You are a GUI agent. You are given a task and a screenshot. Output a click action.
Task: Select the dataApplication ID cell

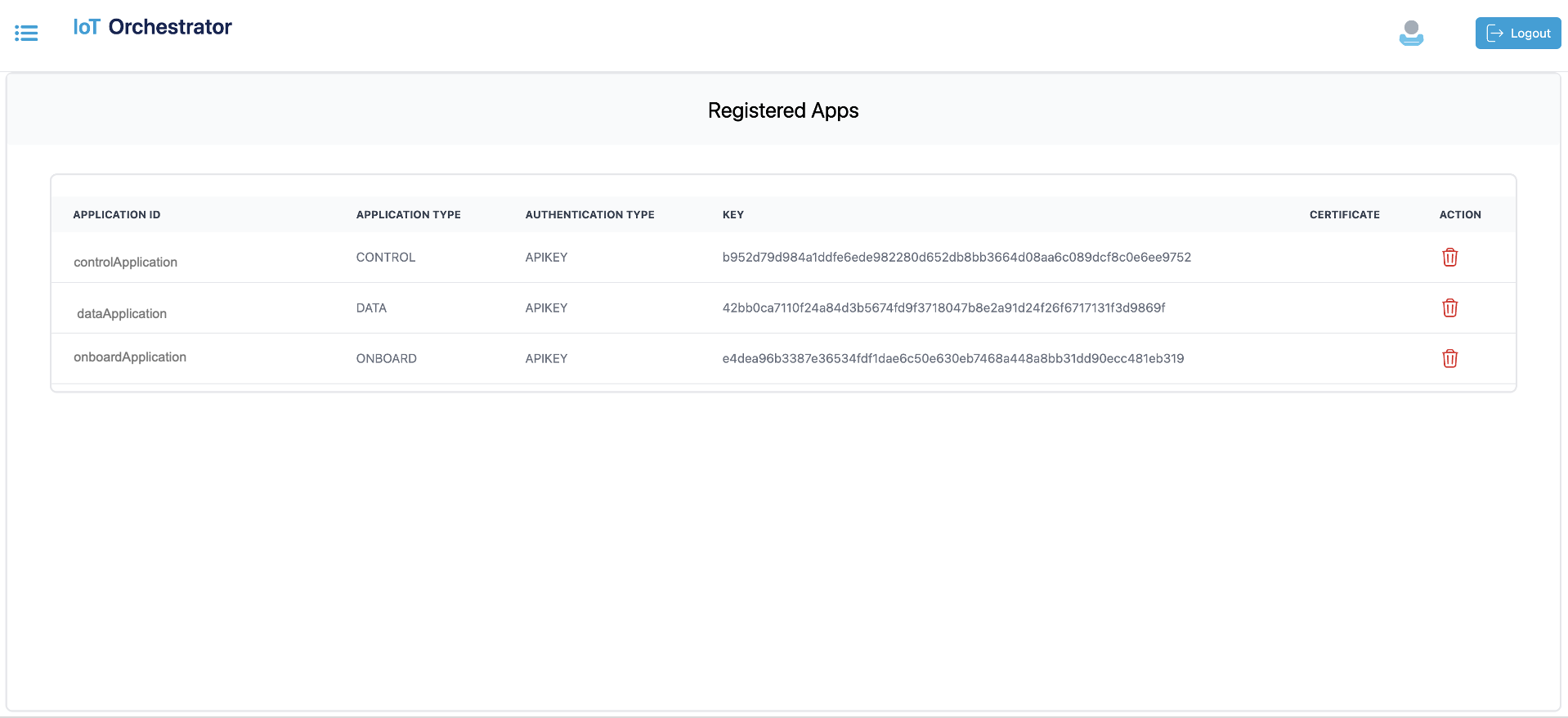point(122,313)
